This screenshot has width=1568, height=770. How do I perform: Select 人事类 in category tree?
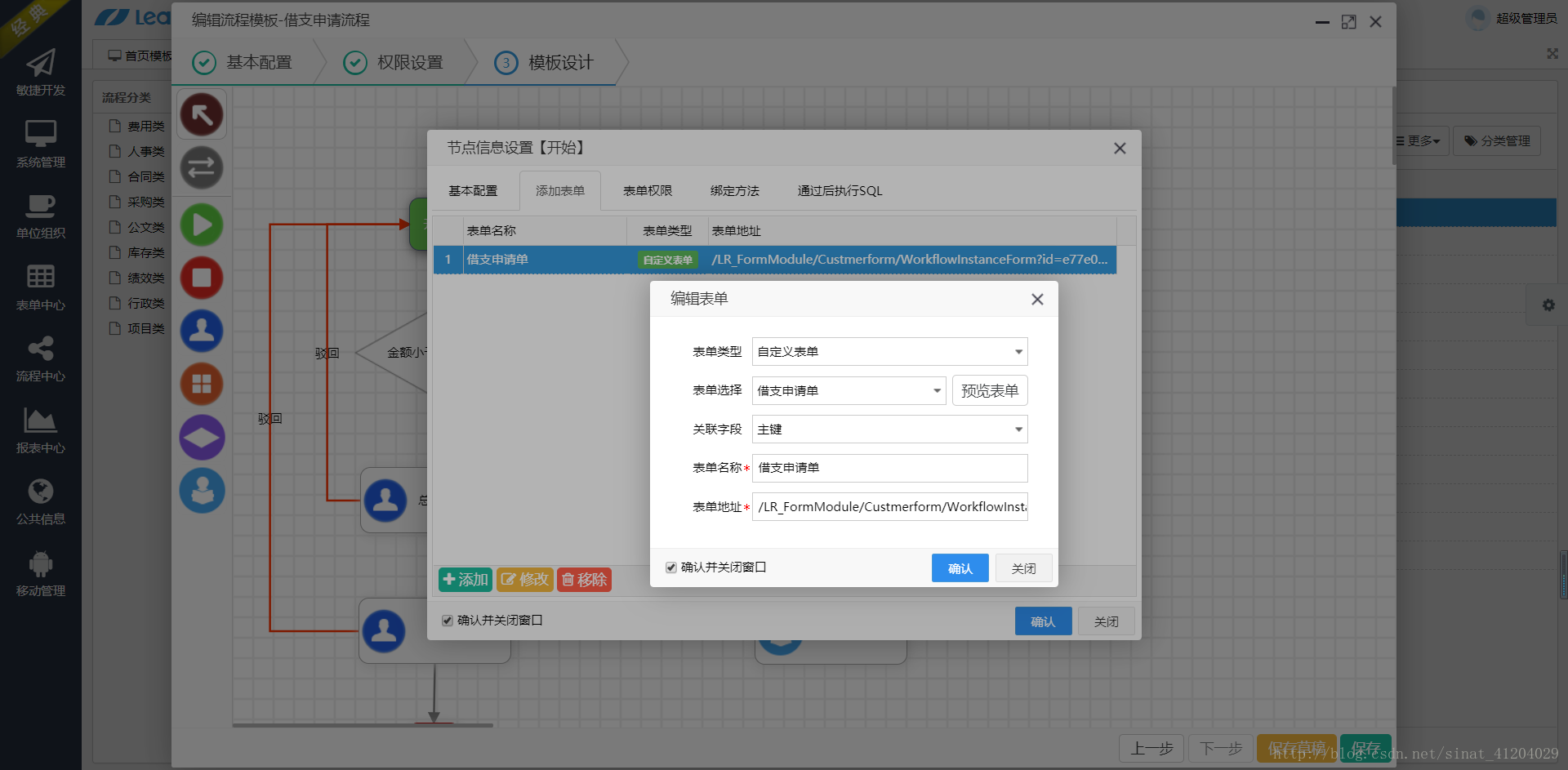(146, 152)
